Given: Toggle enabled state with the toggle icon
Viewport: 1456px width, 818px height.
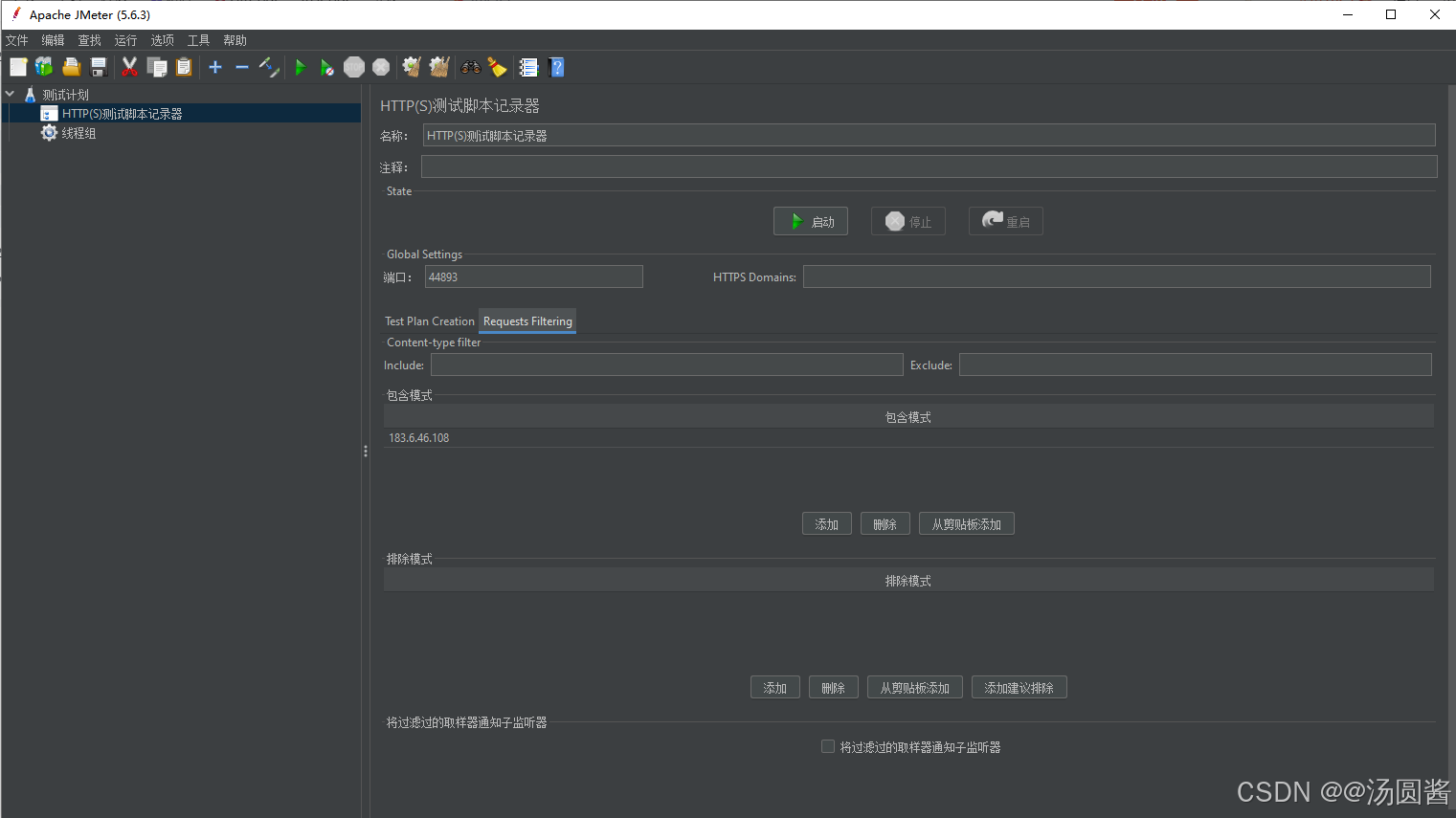Looking at the screenshot, I should pos(269,67).
